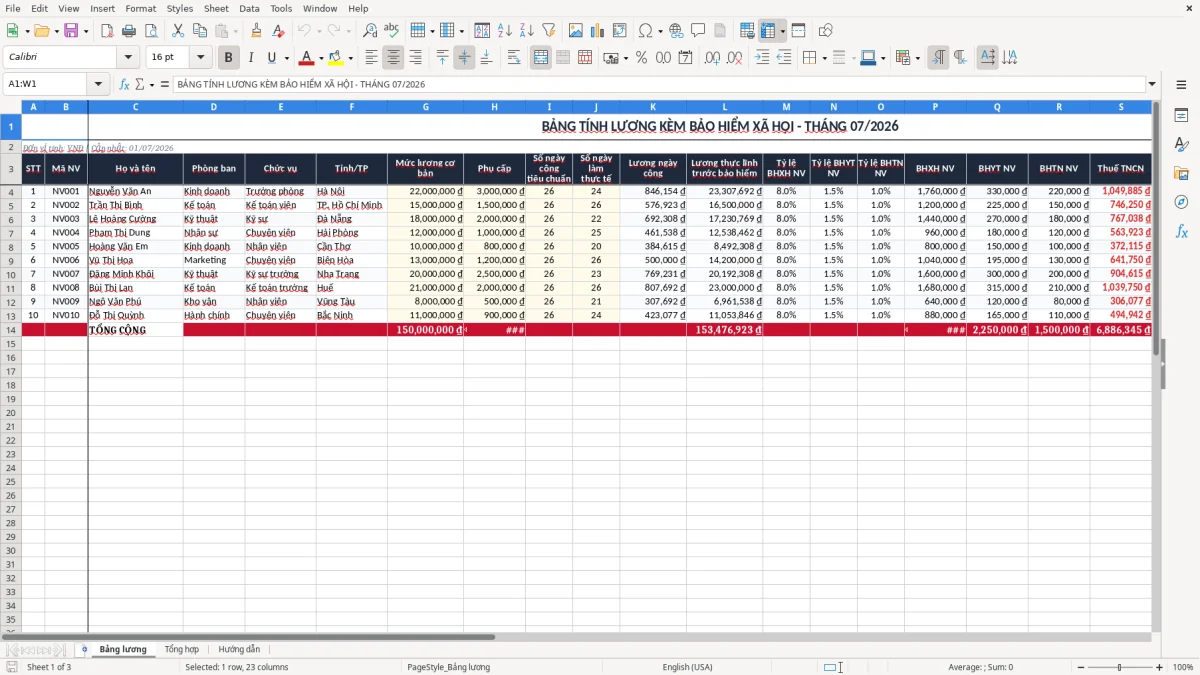Open sidebar Navigator compass icon
The image size is (1200, 675).
[1181, 202]
